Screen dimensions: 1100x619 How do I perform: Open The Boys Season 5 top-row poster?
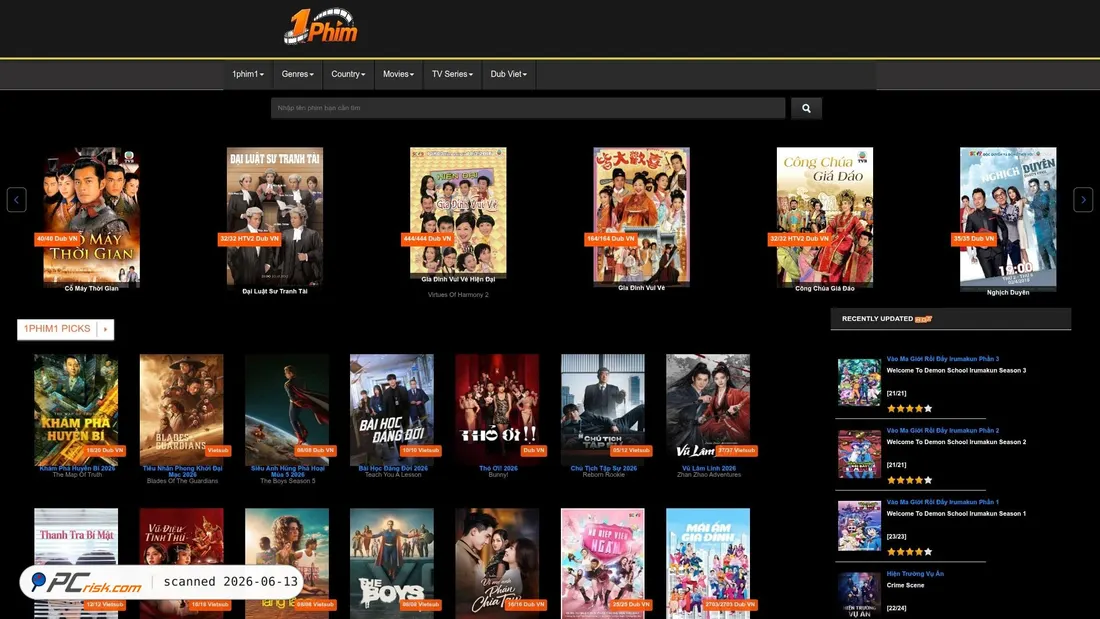(x=287, y=409)
